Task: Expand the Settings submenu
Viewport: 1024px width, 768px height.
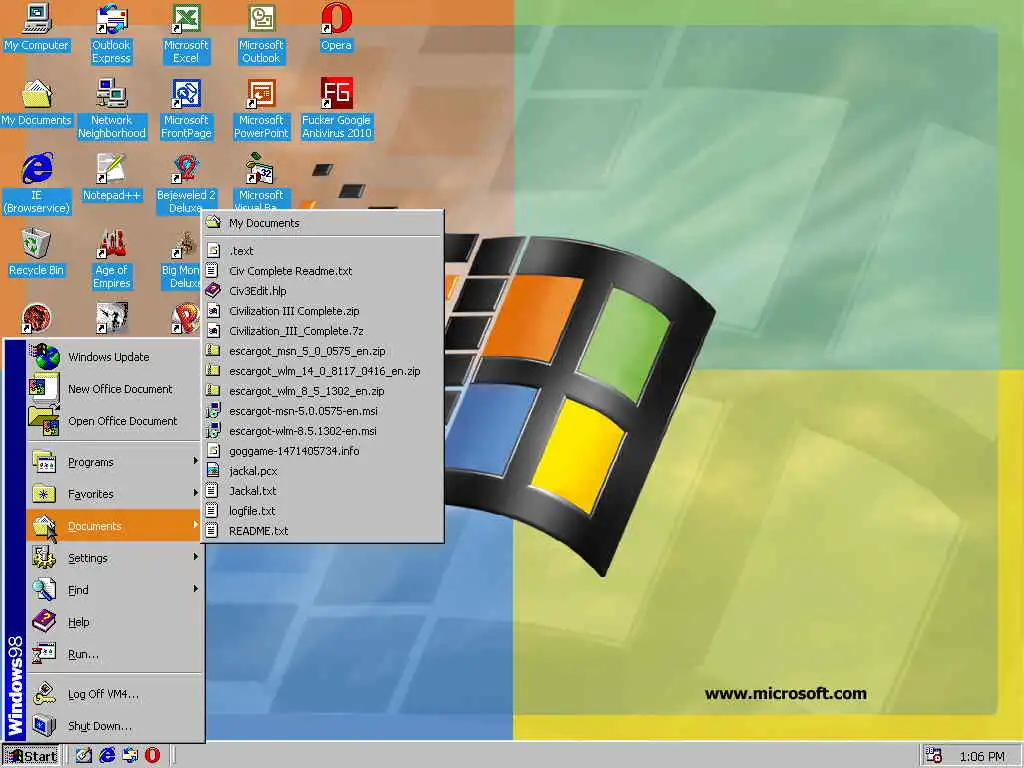Action: pyautogui.click(x=114, y=558)
